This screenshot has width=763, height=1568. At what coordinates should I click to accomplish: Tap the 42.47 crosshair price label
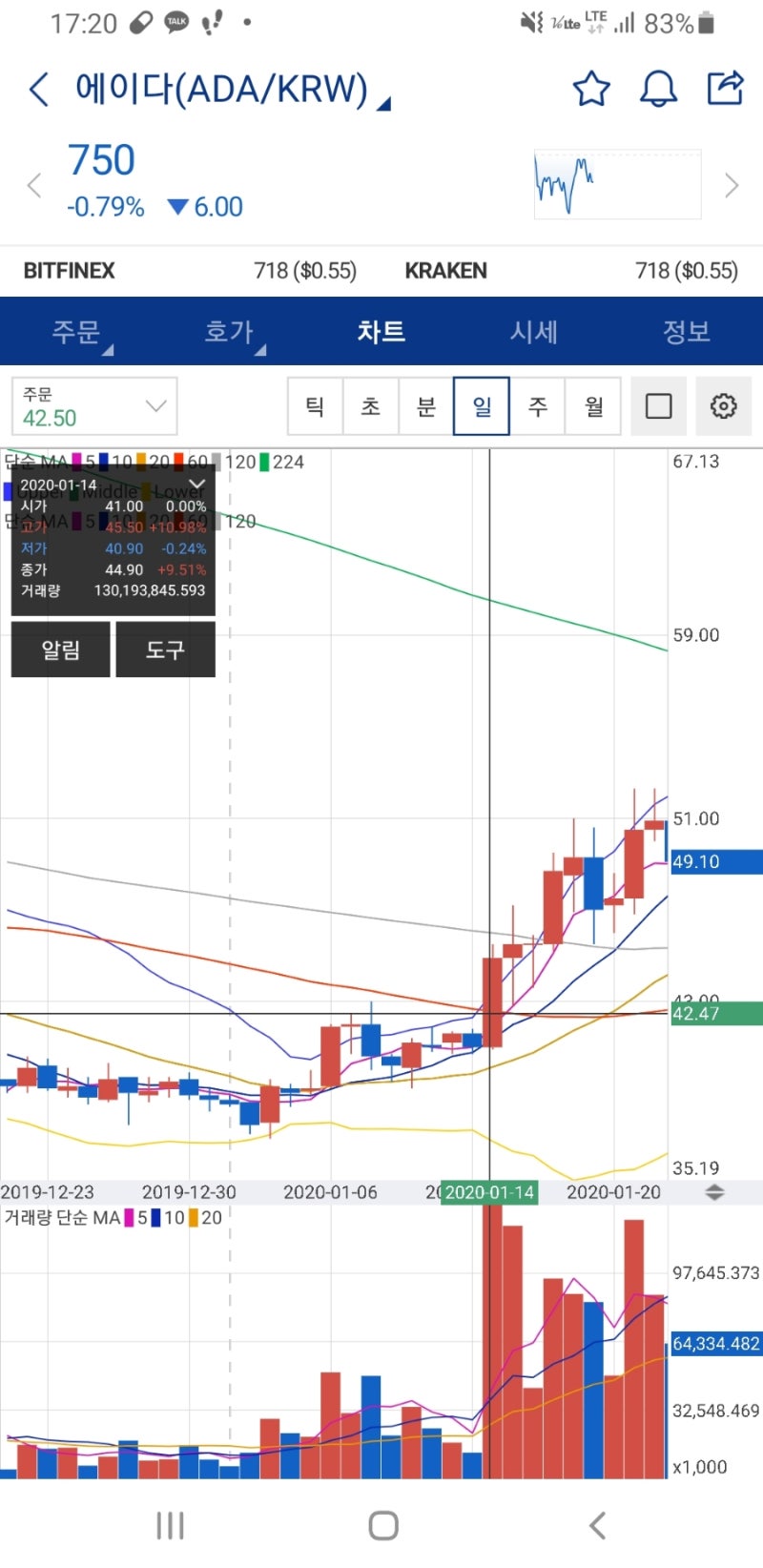point(716,1014)
